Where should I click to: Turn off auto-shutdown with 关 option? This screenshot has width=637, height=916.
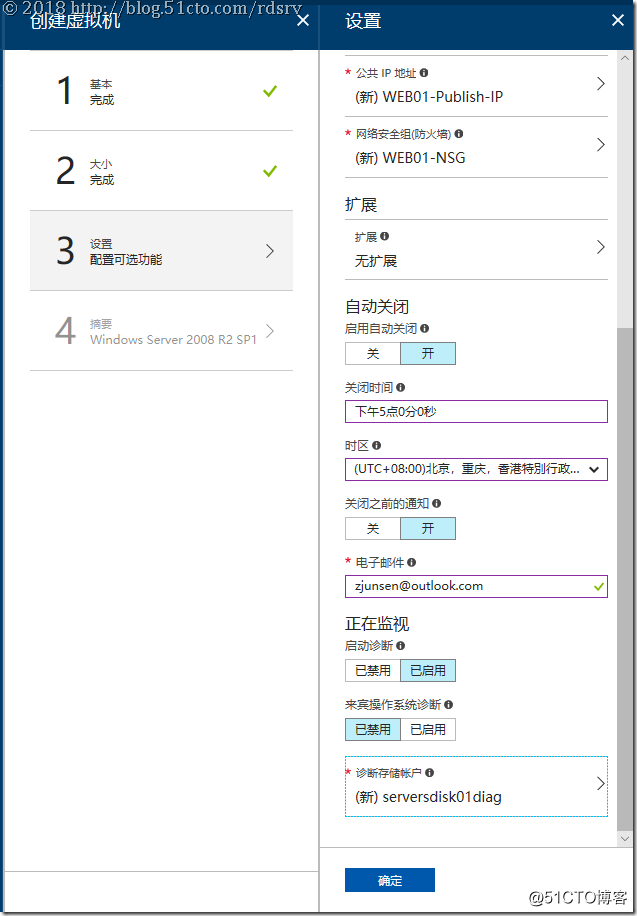373,353
